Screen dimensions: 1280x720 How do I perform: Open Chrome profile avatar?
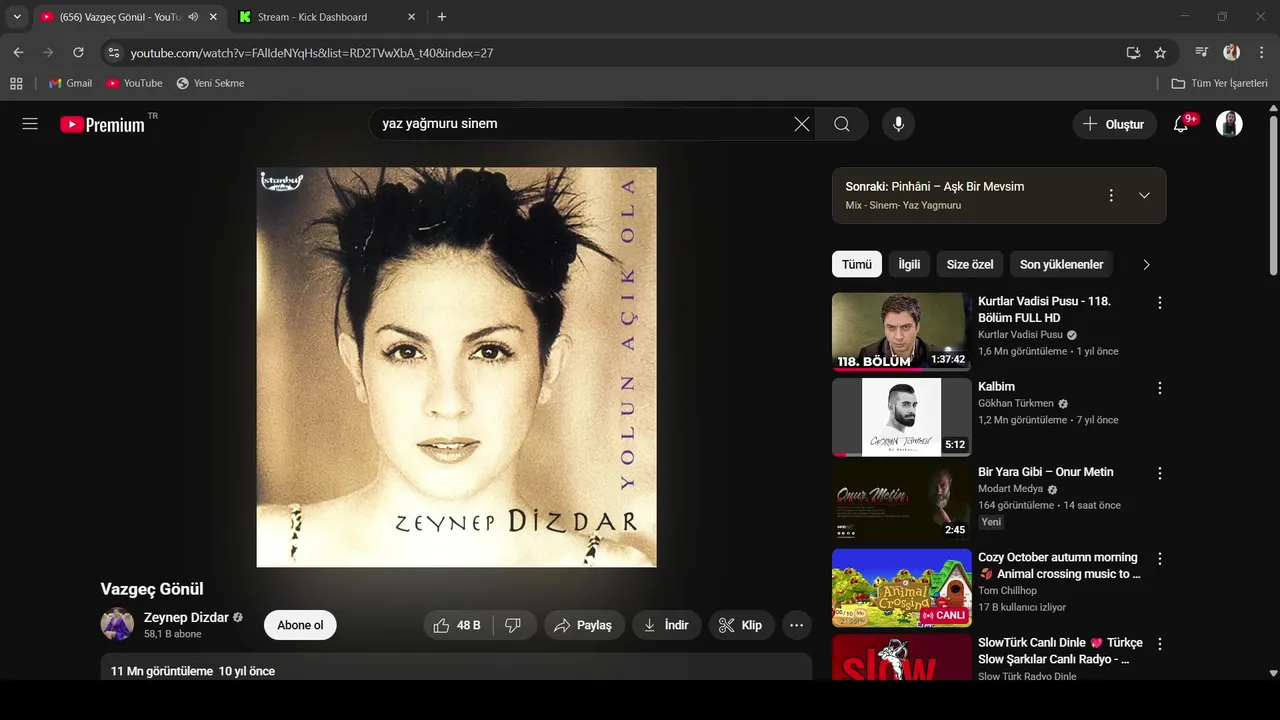click(x=1231, y=52)
